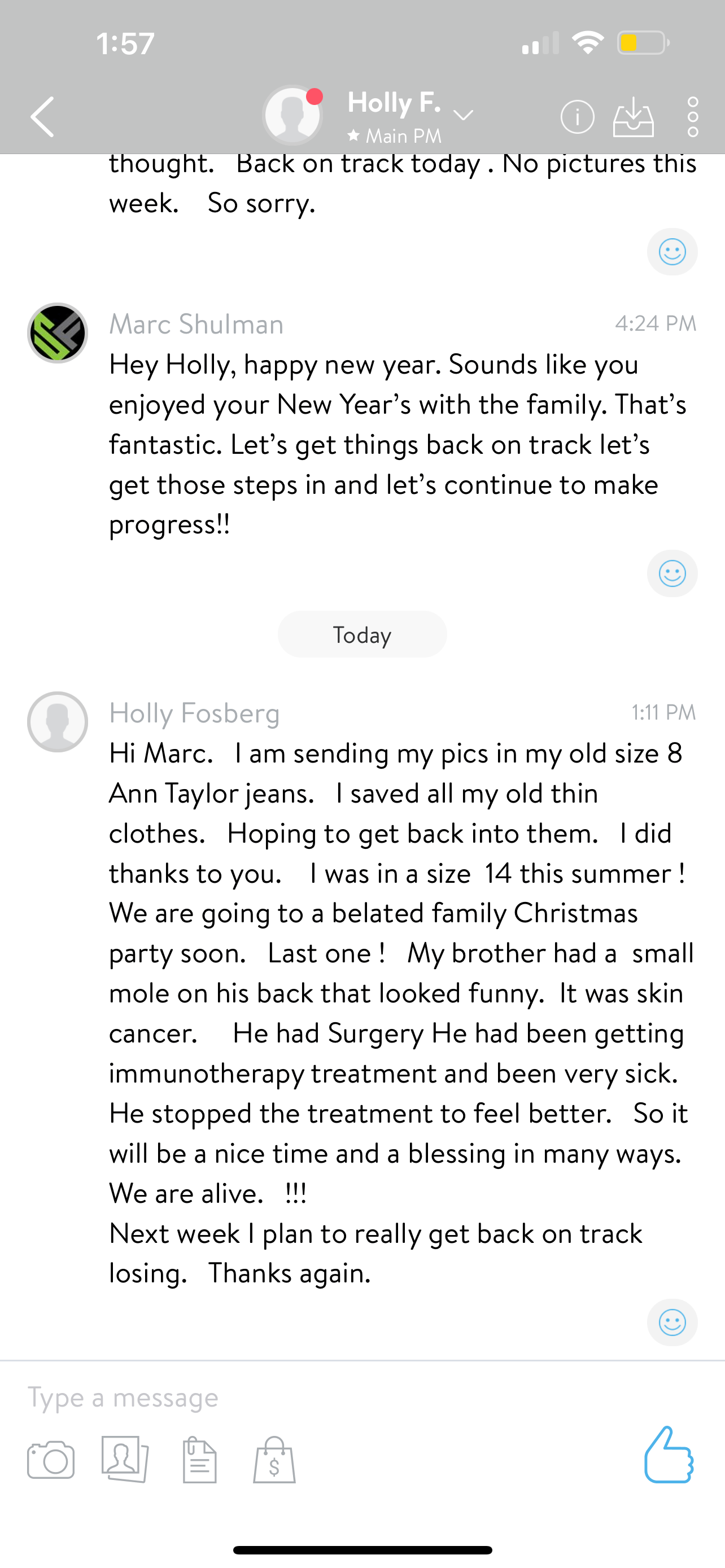The image size is (725, 1568).
Task: Tap the shopping bag payment icon
Action: click(x=274, y=1460)
